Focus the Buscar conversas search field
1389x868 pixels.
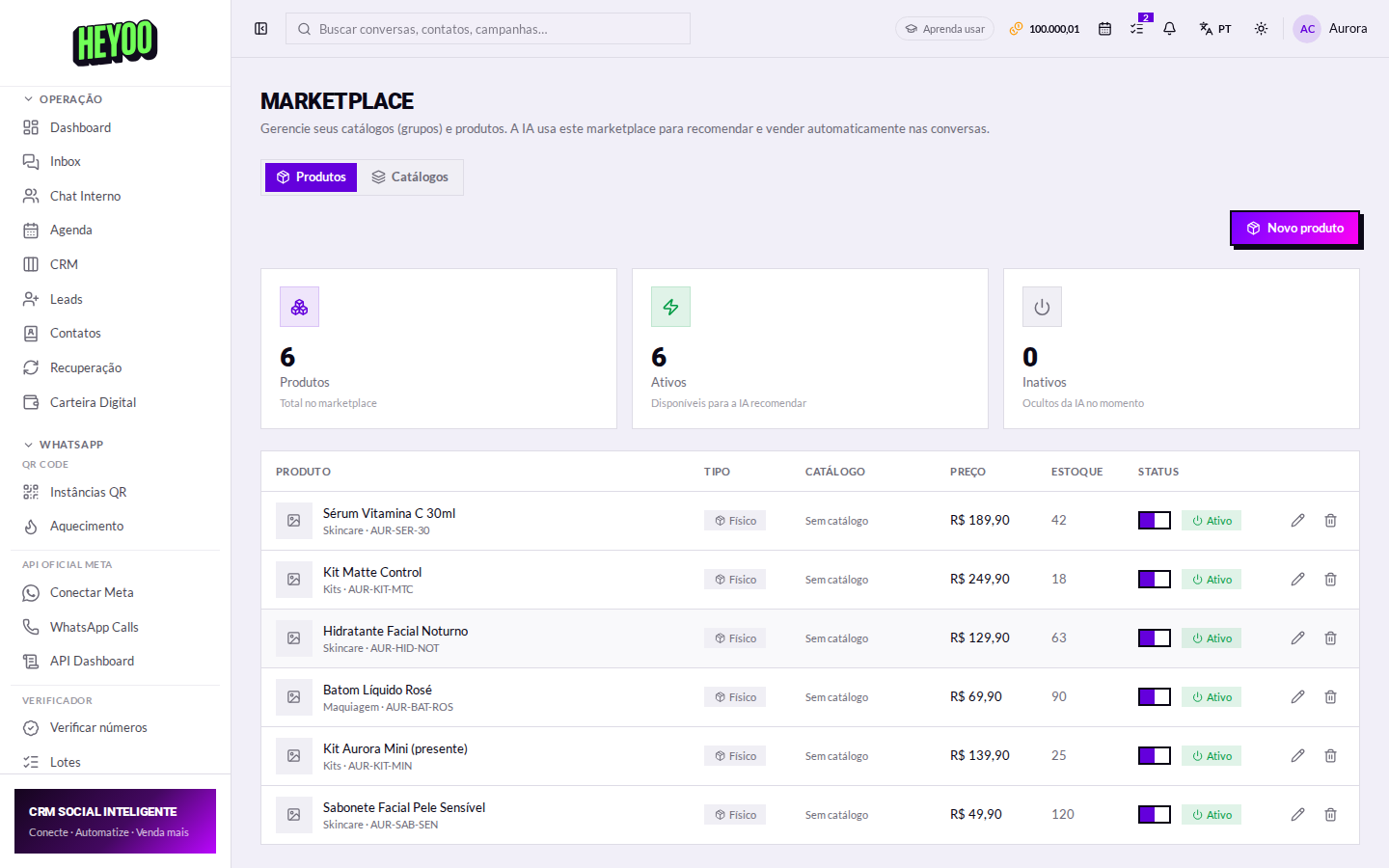(x=488, y=29)
